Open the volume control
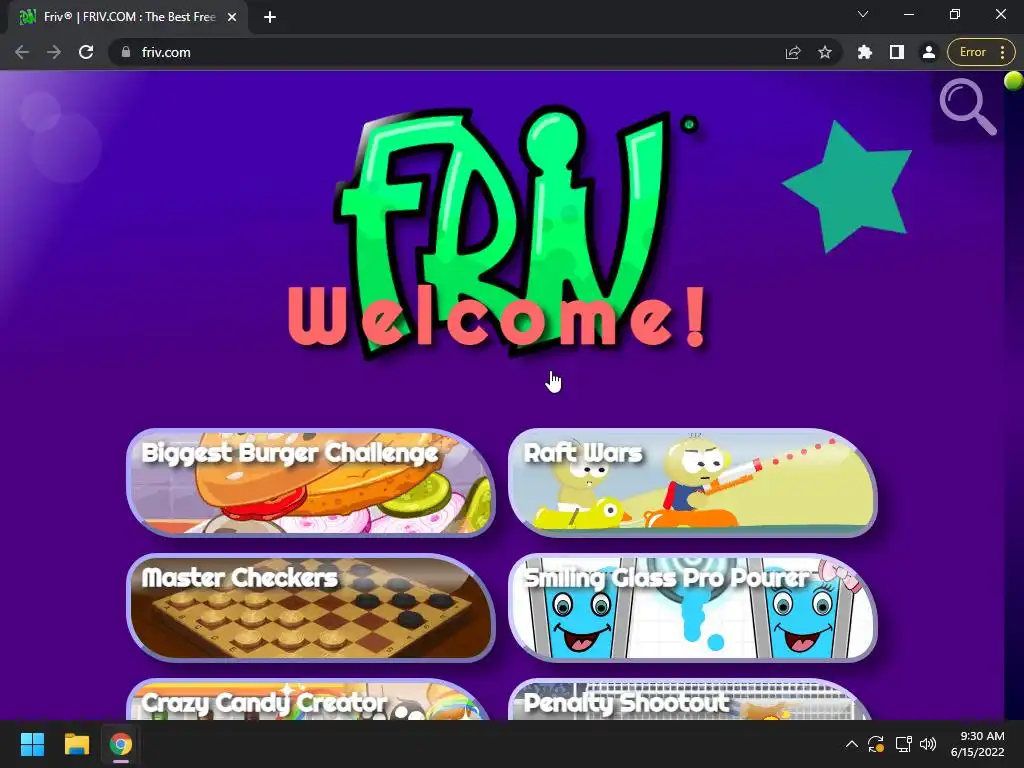 tap(927, 744)
